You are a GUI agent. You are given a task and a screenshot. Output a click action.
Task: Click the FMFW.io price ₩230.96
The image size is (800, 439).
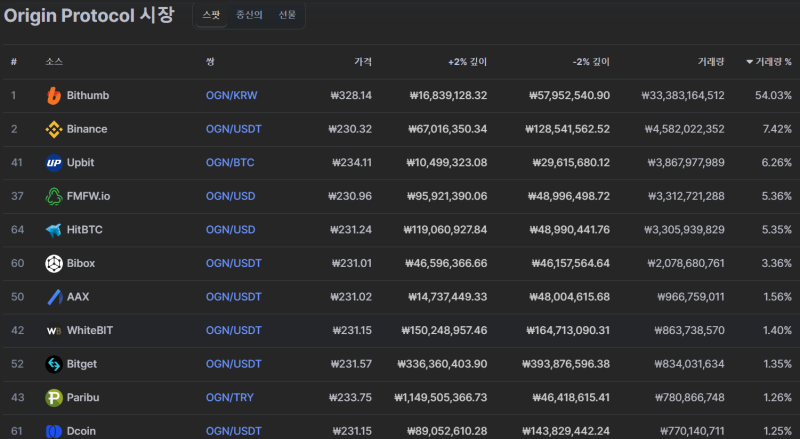point(350,196)
